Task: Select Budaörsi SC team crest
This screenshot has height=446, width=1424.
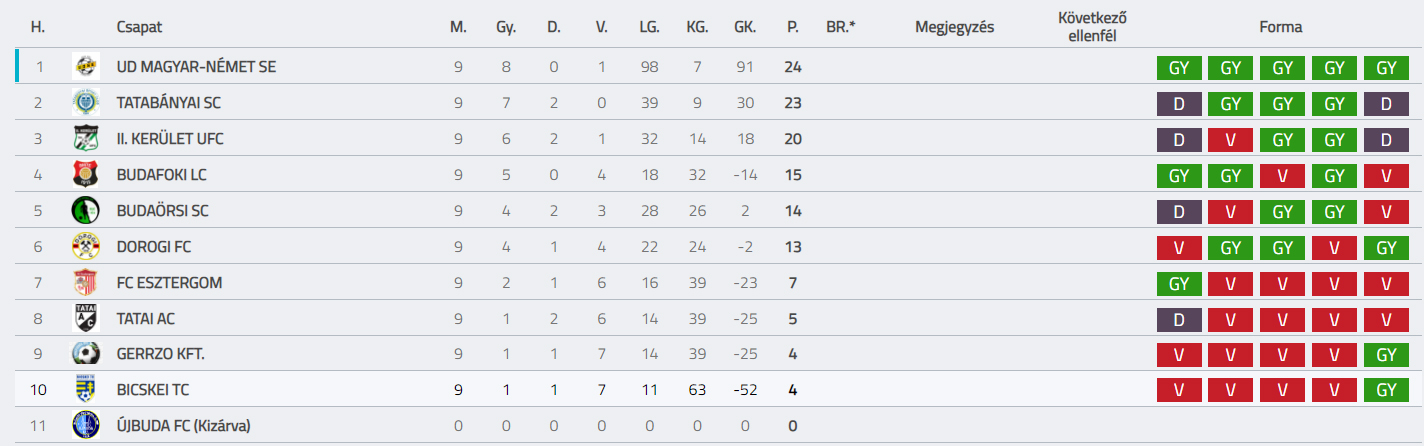Action: 86,211
